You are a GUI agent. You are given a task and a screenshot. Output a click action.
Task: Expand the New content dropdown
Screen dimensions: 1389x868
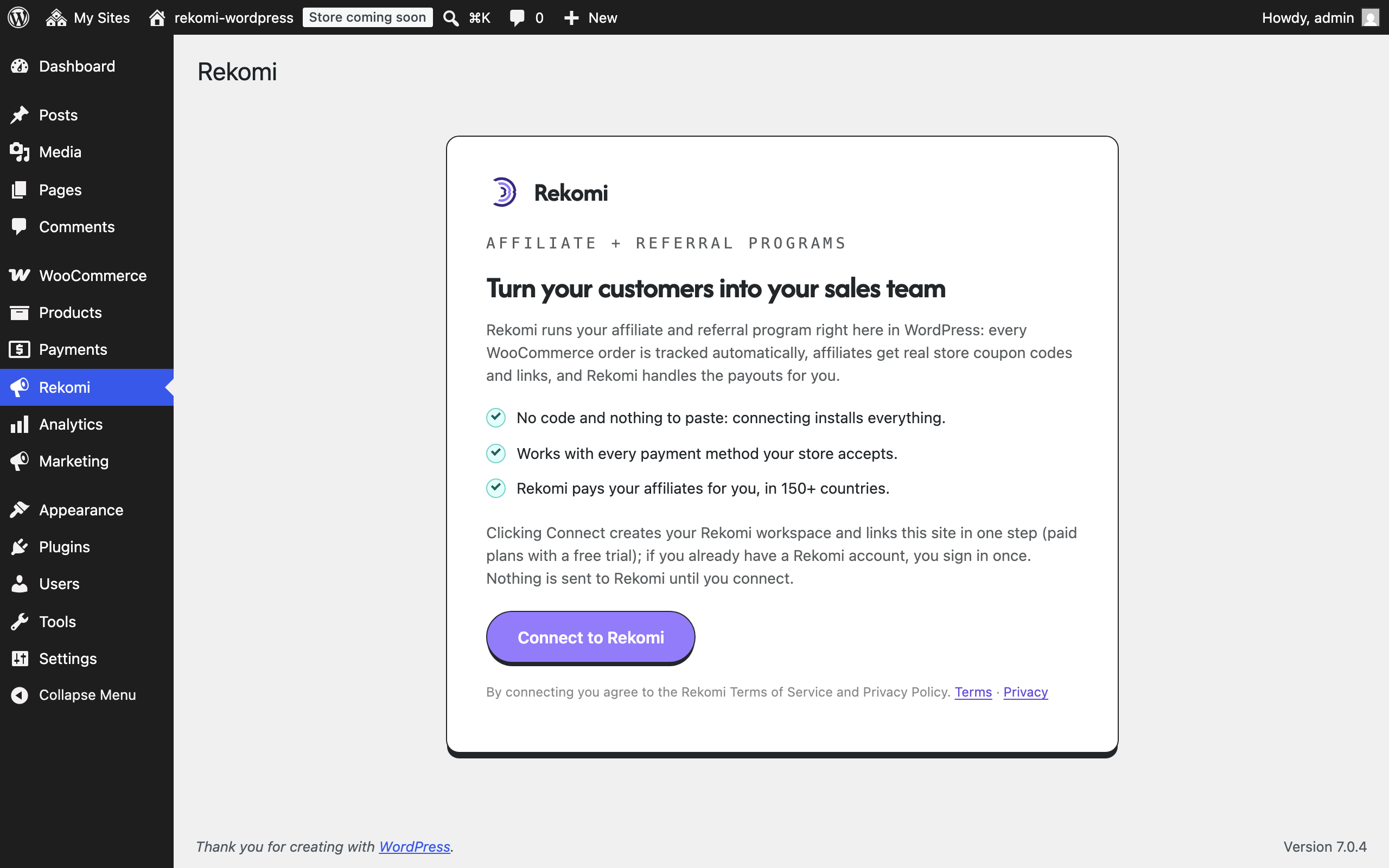[x=591, y=17]
